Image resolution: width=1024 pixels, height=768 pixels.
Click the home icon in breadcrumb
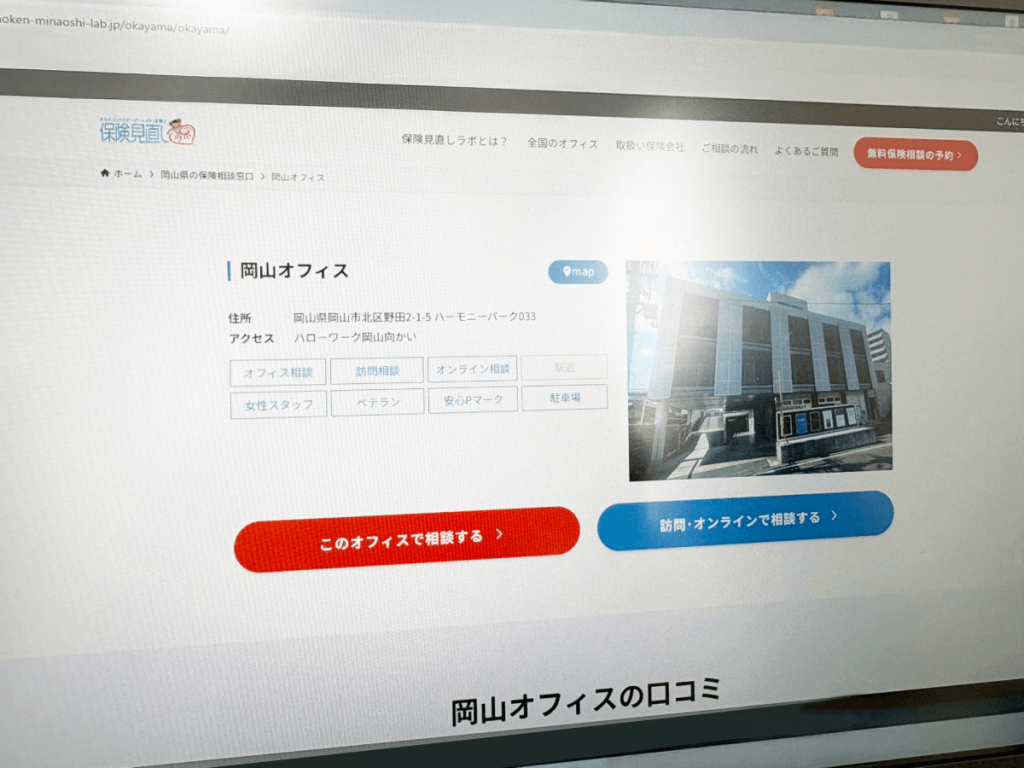[105, 173]
